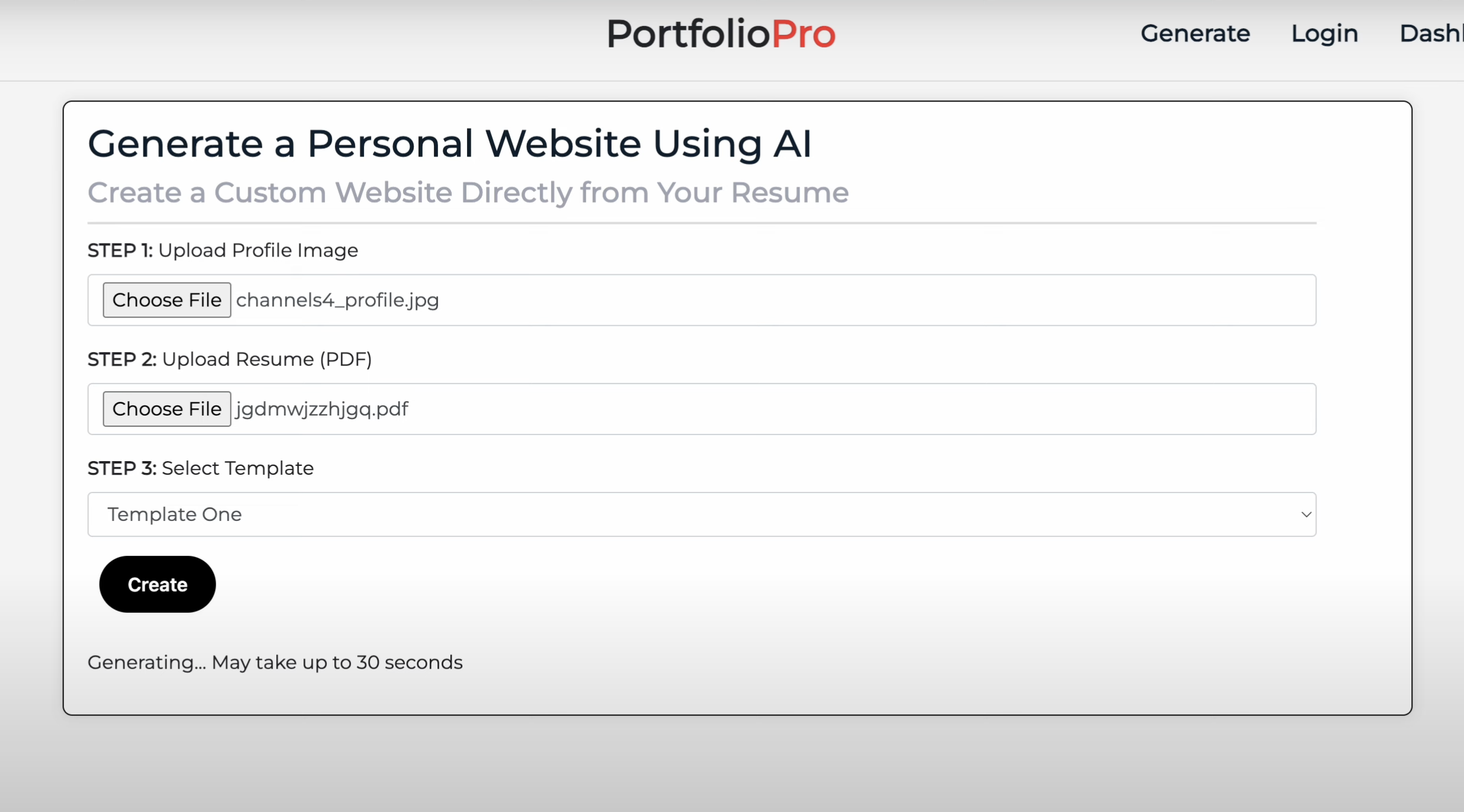Click the STEP 2 Upload Resume label
The image size is (1464, 812).
(230, 360)
